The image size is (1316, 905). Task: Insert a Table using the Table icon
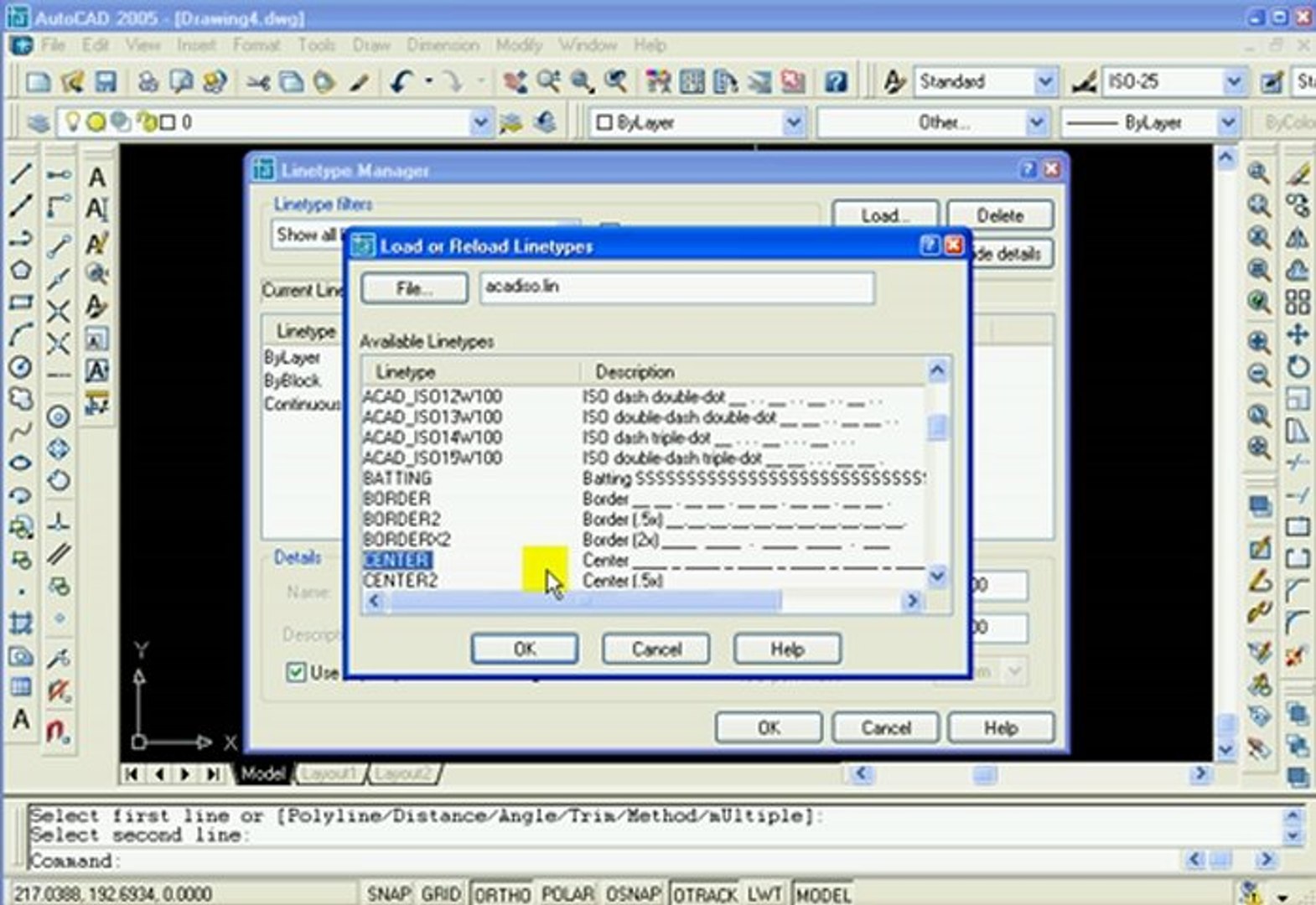[x=21, y=687]
